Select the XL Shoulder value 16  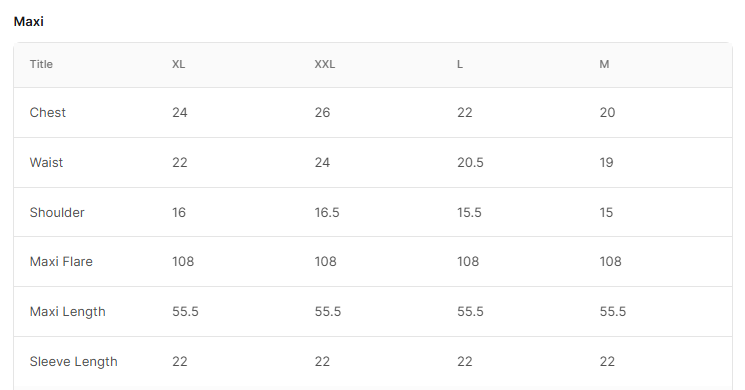coord(179,212)
